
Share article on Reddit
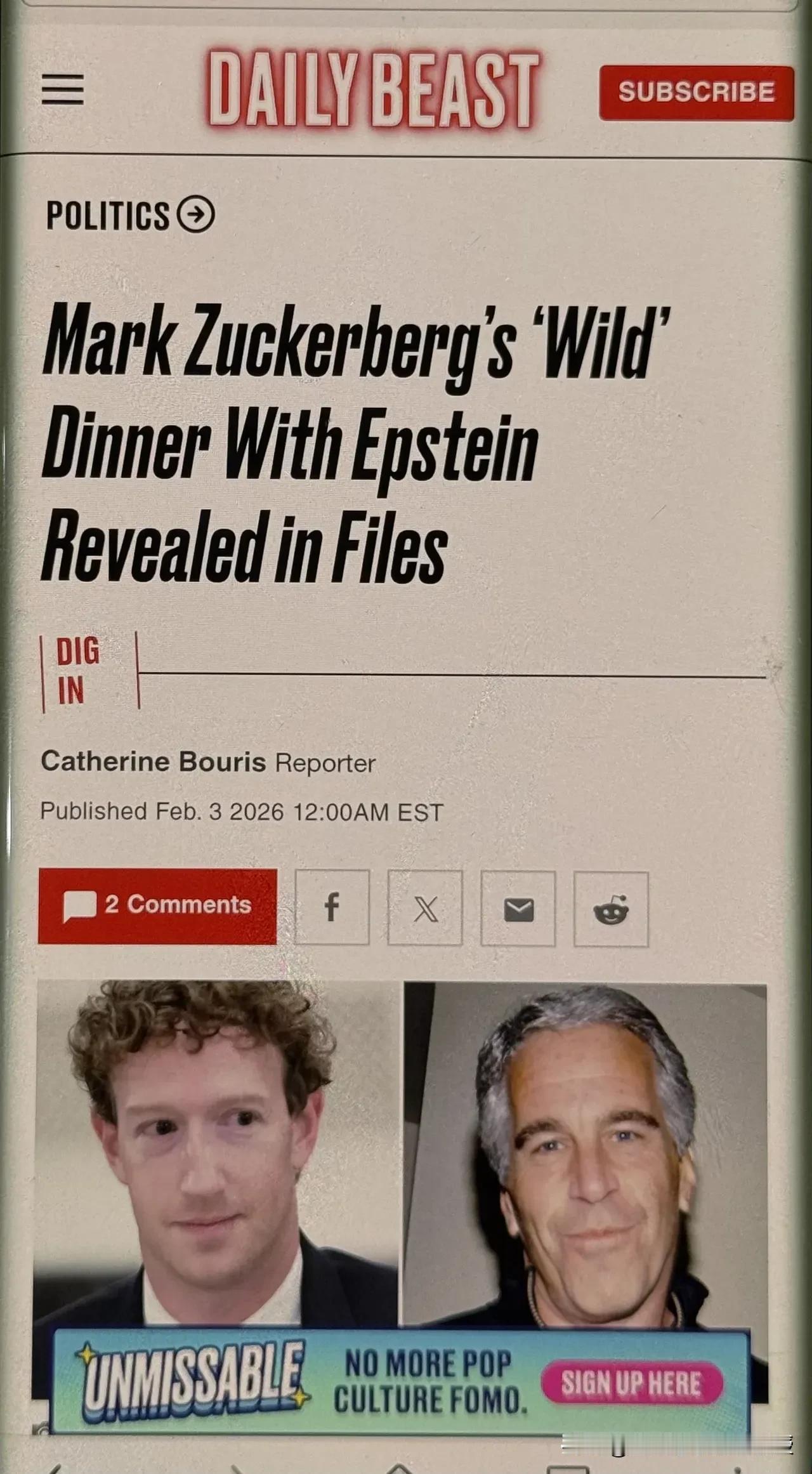611,910
